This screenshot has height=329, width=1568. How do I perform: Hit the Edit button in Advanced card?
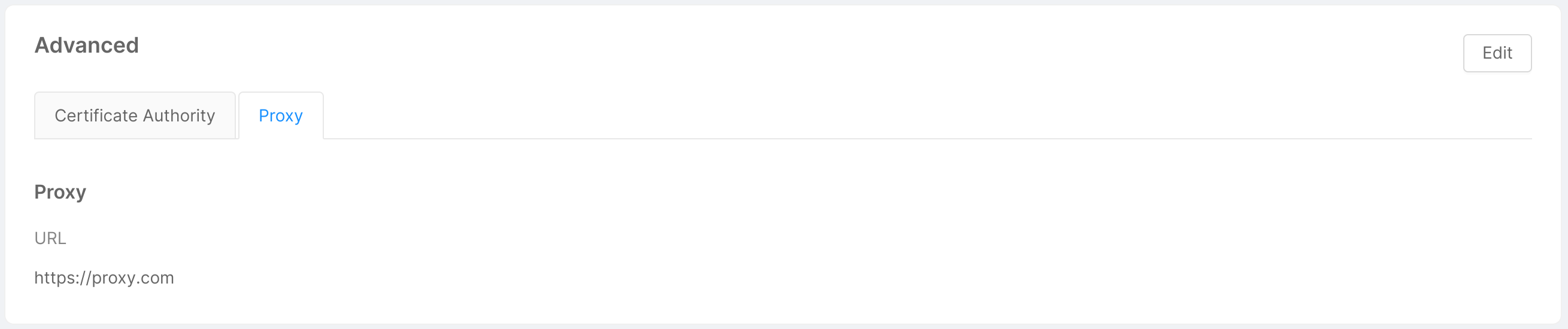coord(1496,53)
